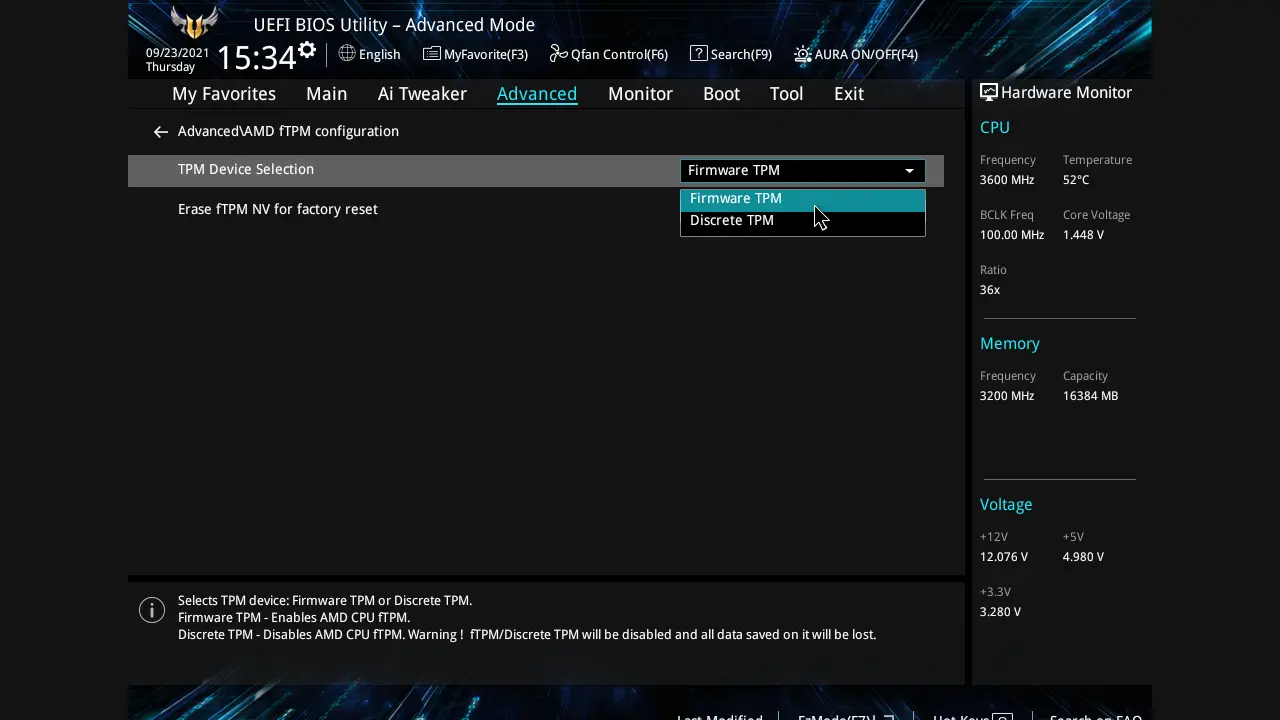Click the Voltage heading in Hardware Monitor

coord(1006,505)
